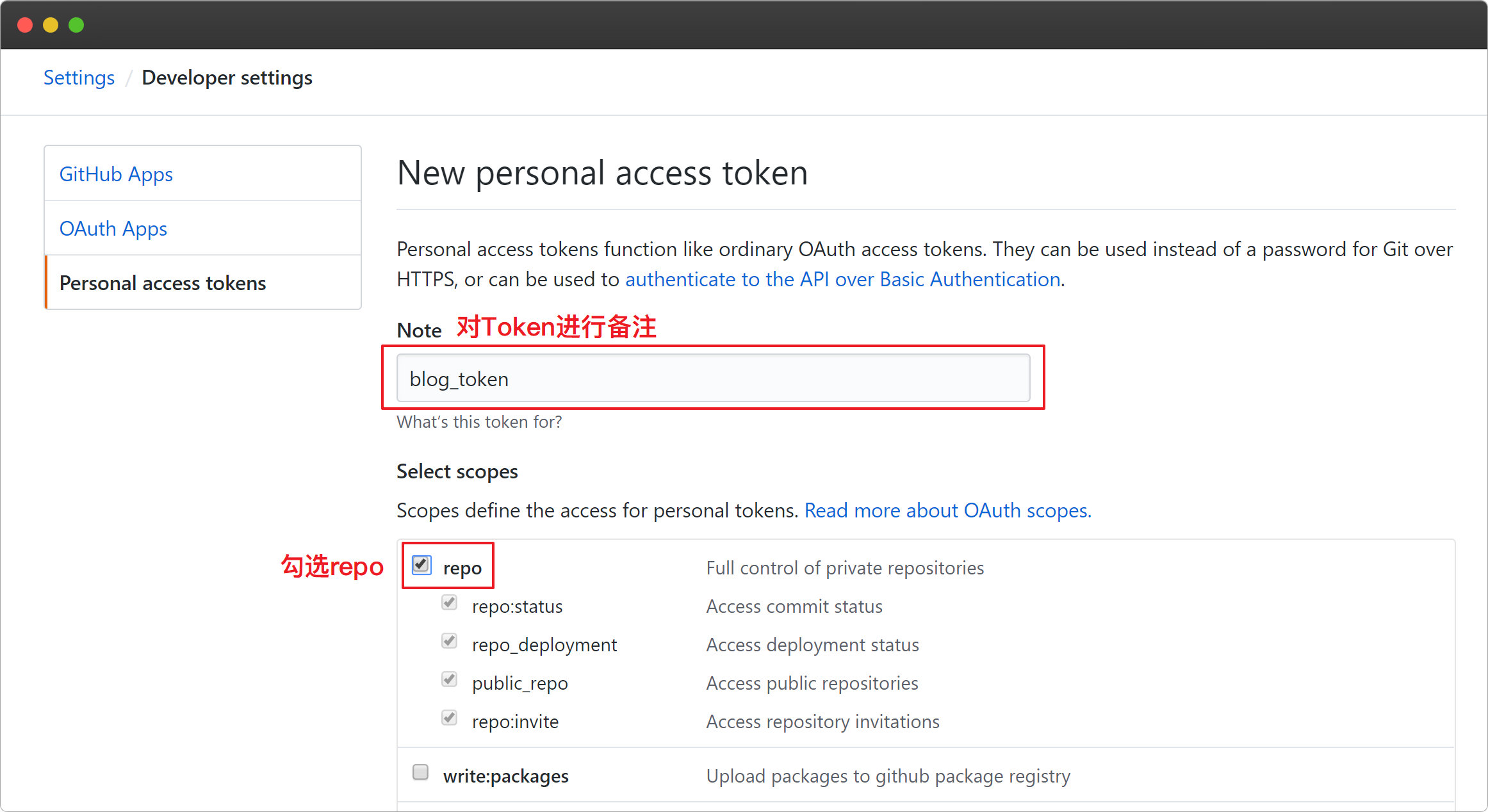Toggle the repo:invite checkbox
This screenshot has width=1488, height=812.
pyautogui.click(x=450, y=719)
